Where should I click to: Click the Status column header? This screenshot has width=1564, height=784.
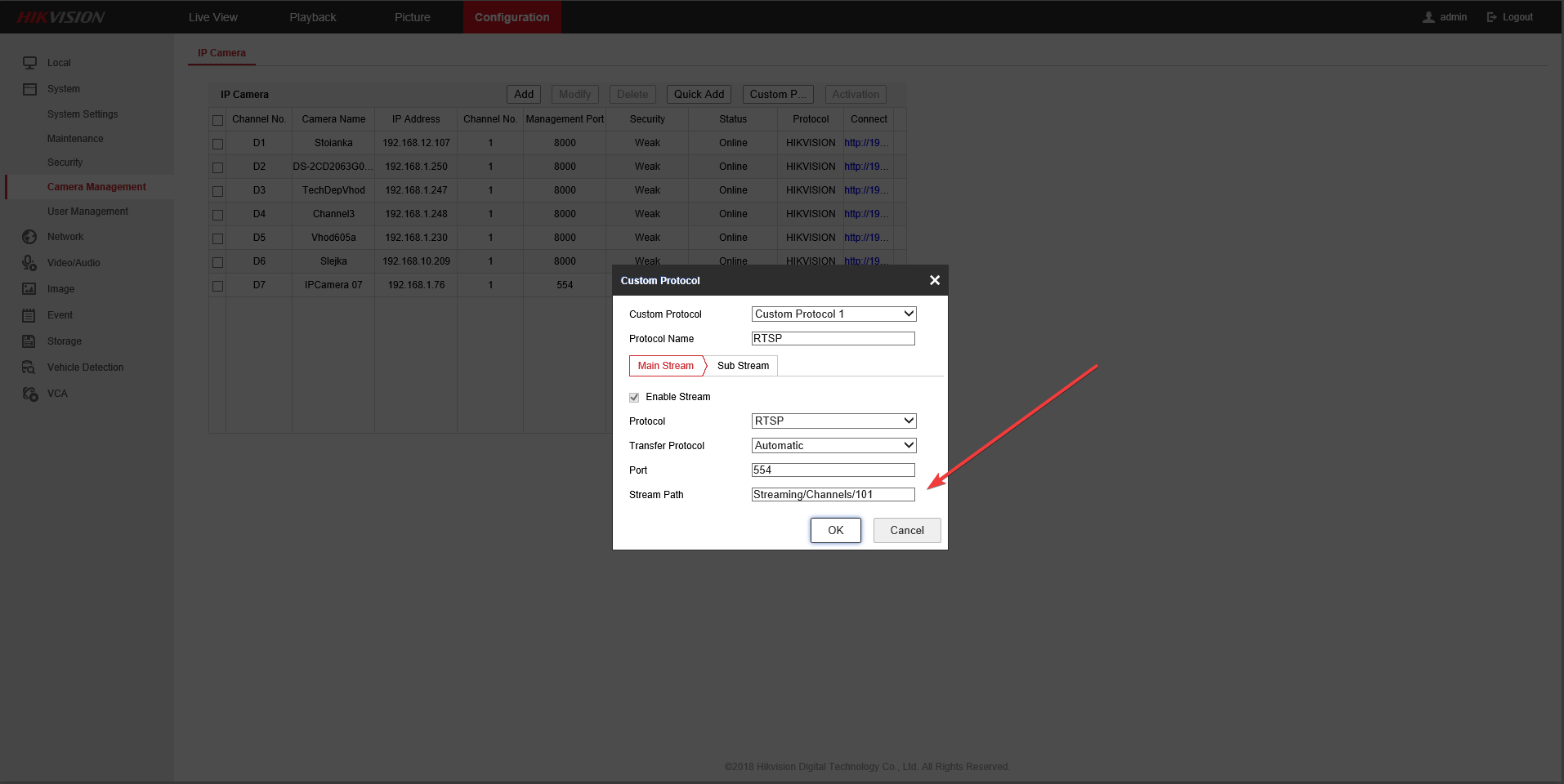(x=733, y=119)
